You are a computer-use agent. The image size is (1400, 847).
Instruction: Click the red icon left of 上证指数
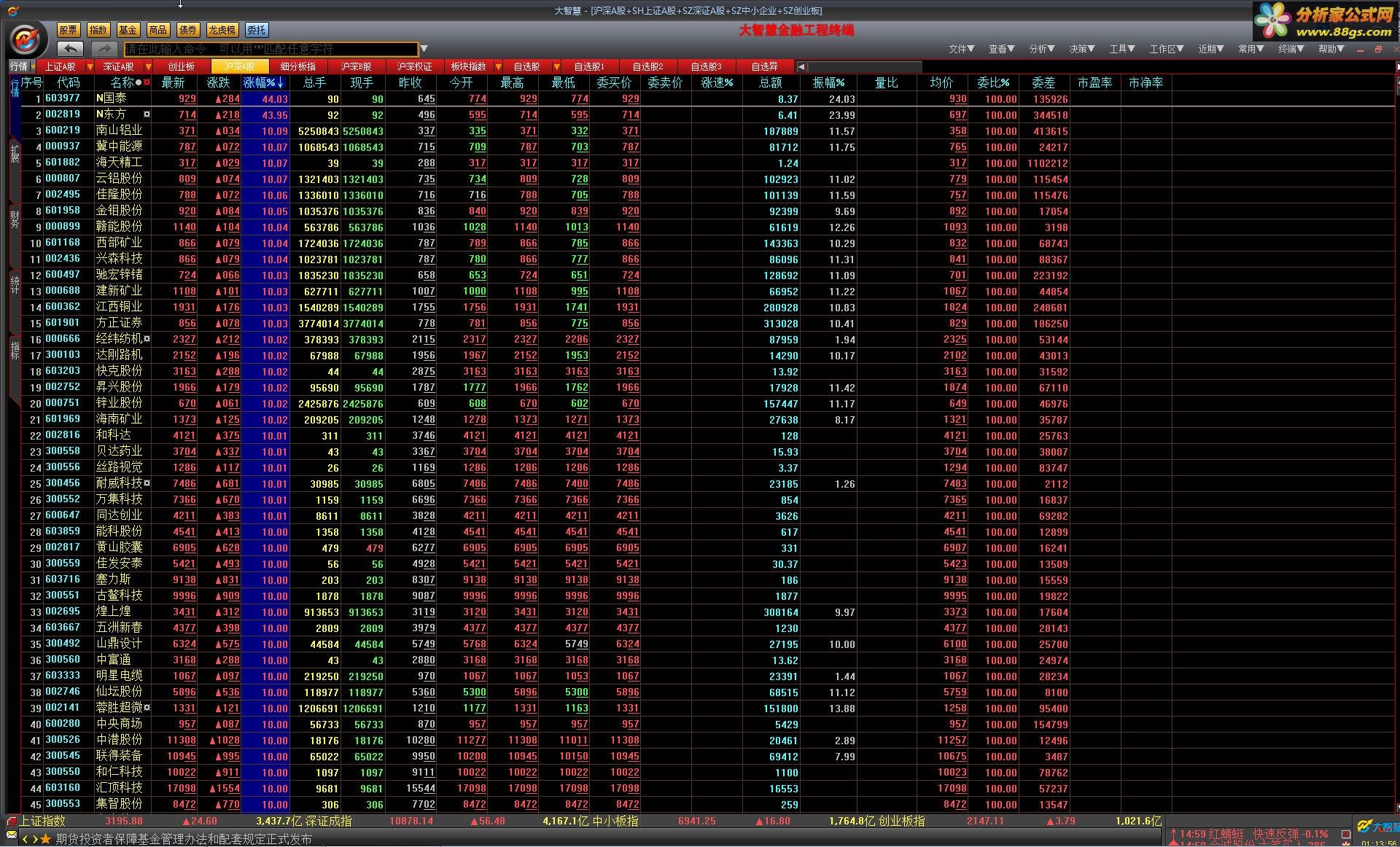pos(11,821)
